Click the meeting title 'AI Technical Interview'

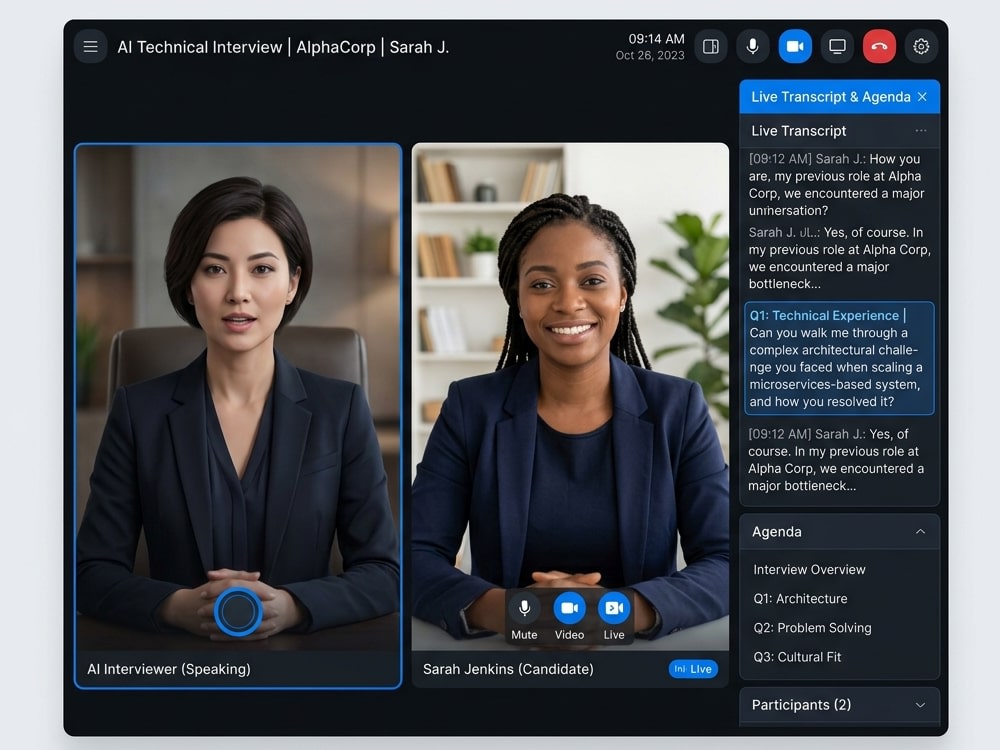click(x=200, y=47)
